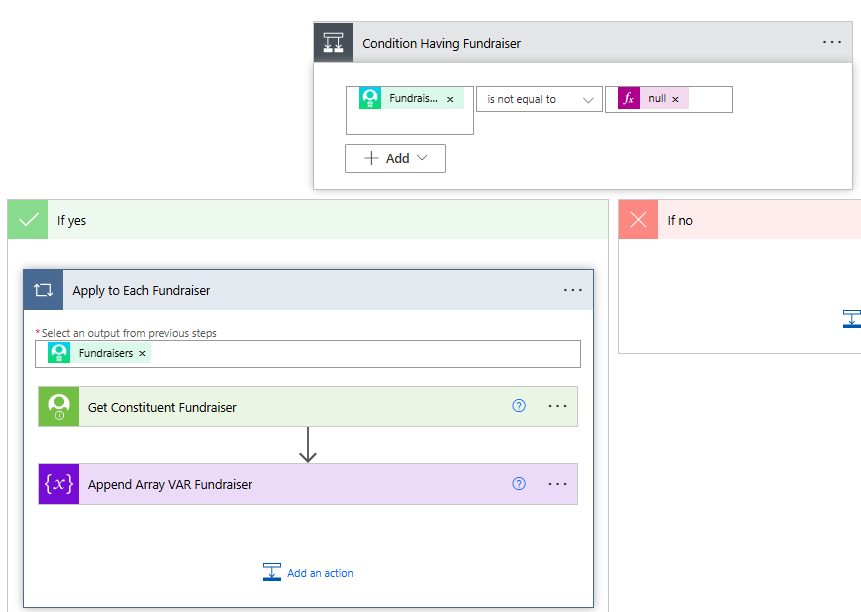The image size is (861, 612).
Task: Remove the Fundraisers token from loop input
Action: tap(142, 353)
